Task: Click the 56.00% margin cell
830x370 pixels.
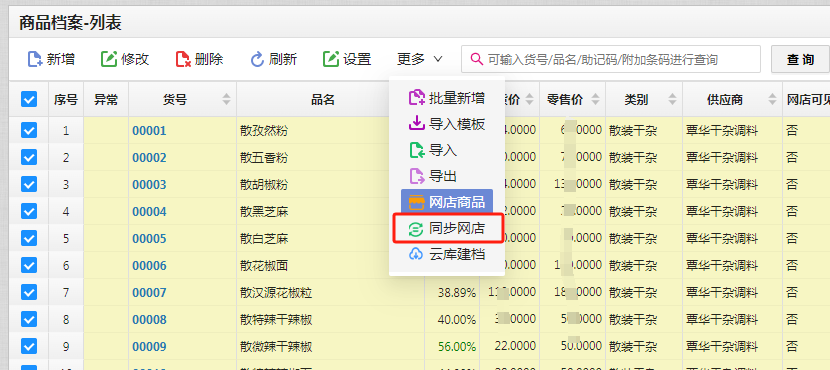Action: point(452,347)
